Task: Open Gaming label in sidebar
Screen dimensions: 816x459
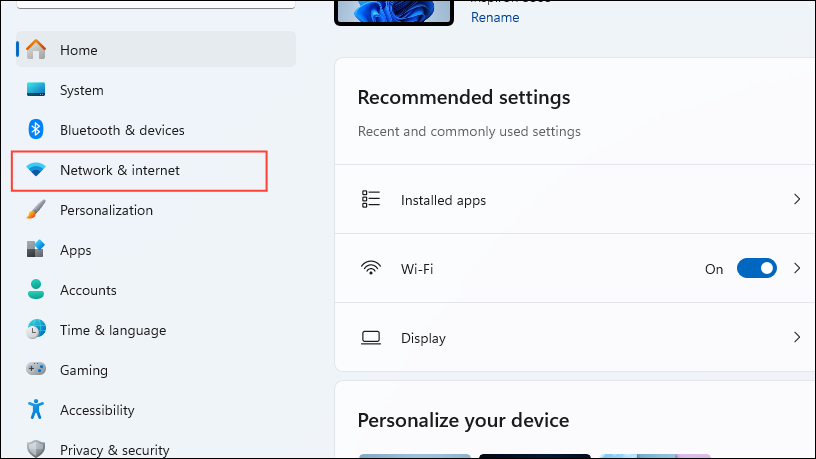Action: (84, 371)
